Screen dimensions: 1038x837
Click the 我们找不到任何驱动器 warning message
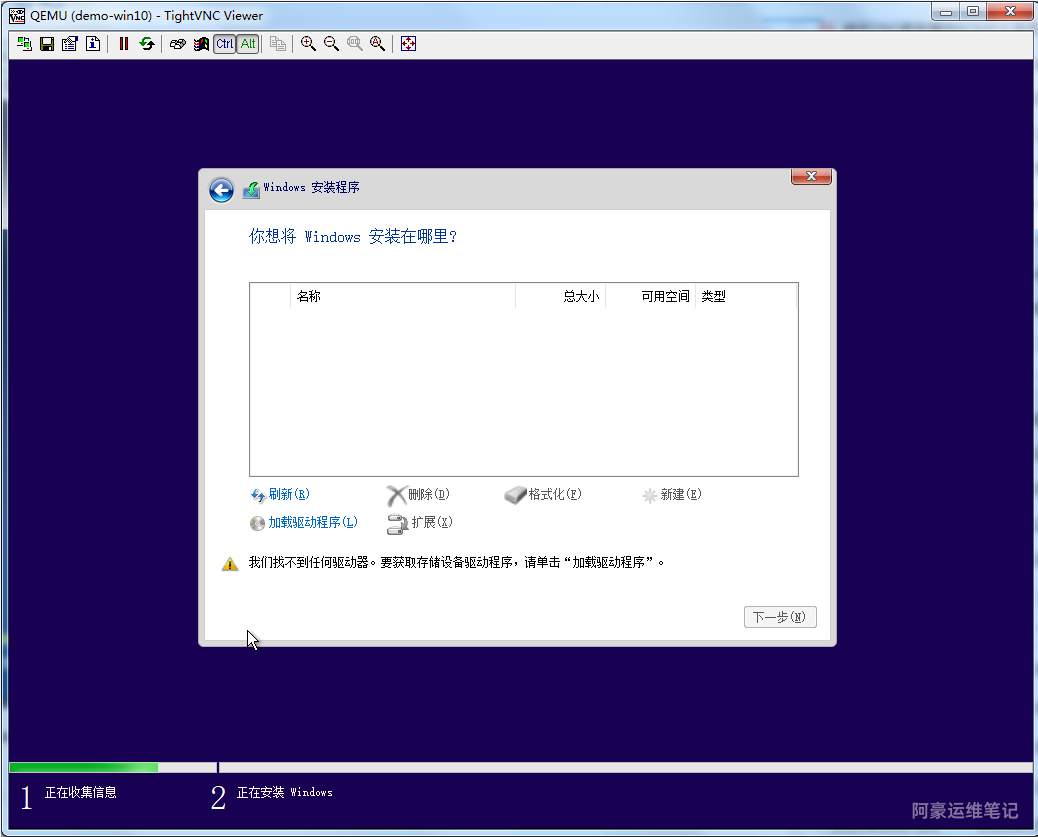[x=457, y=562]
